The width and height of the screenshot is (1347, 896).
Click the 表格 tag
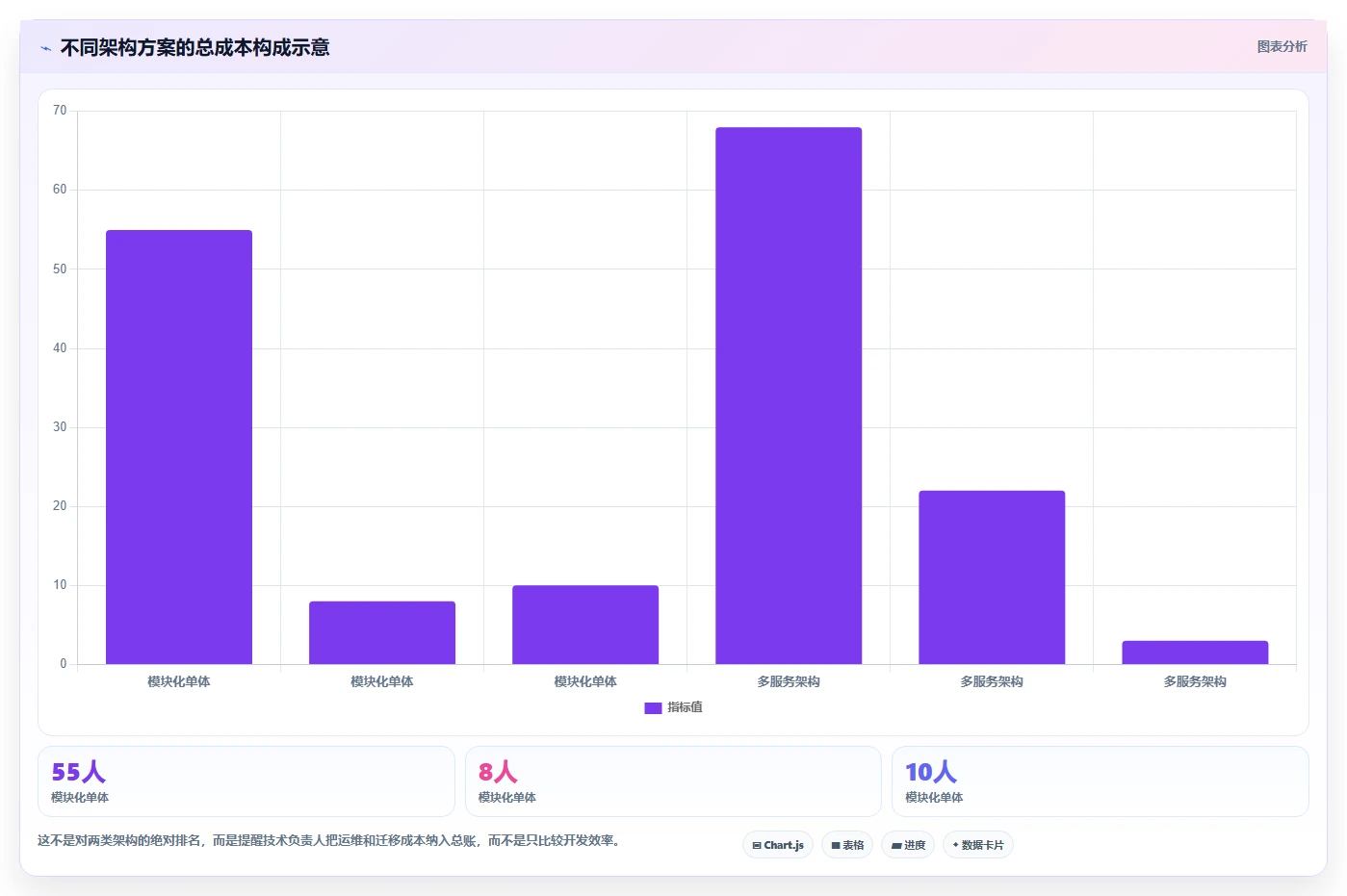(x=847, y=845)
